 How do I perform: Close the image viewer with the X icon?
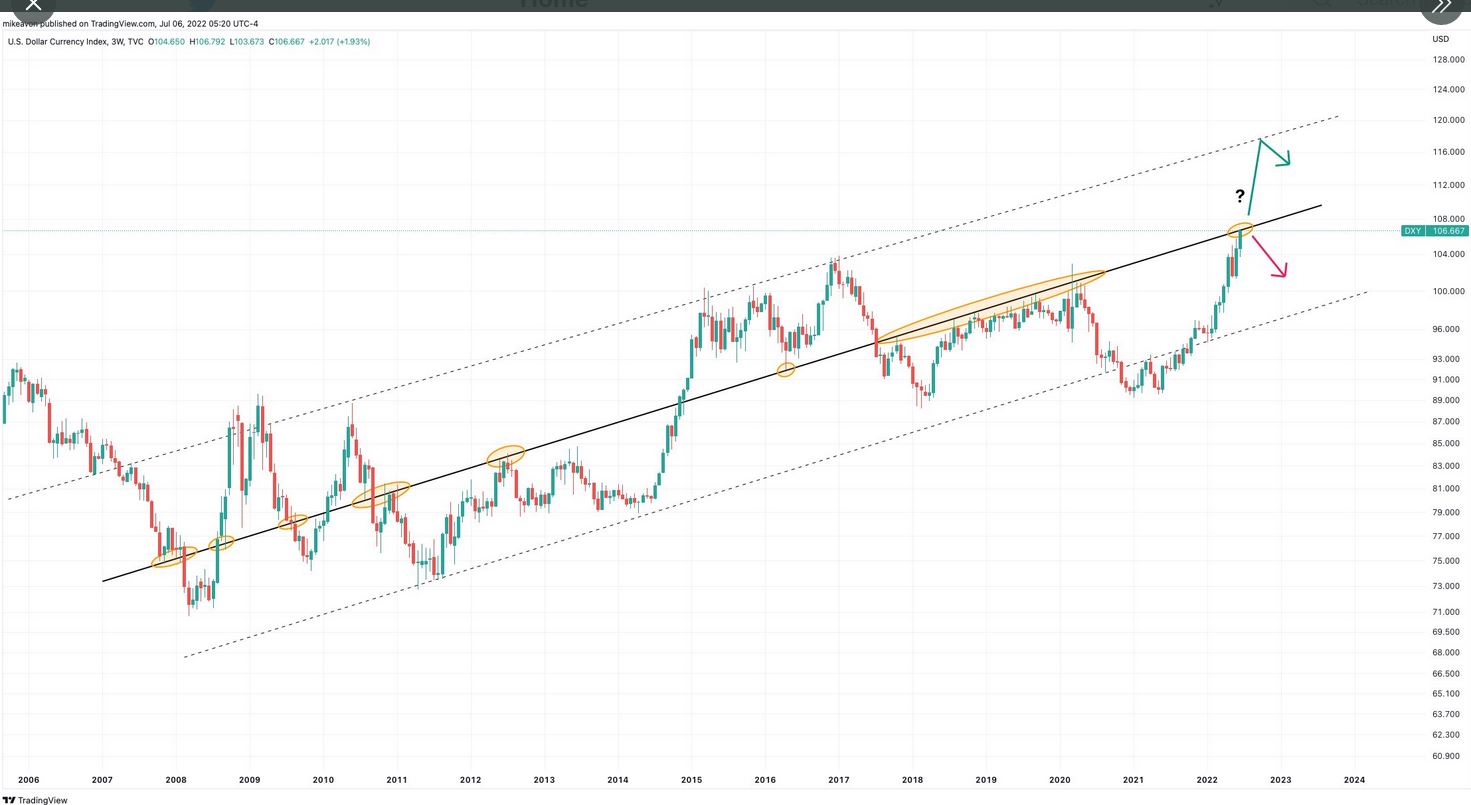tap(32, 6)
